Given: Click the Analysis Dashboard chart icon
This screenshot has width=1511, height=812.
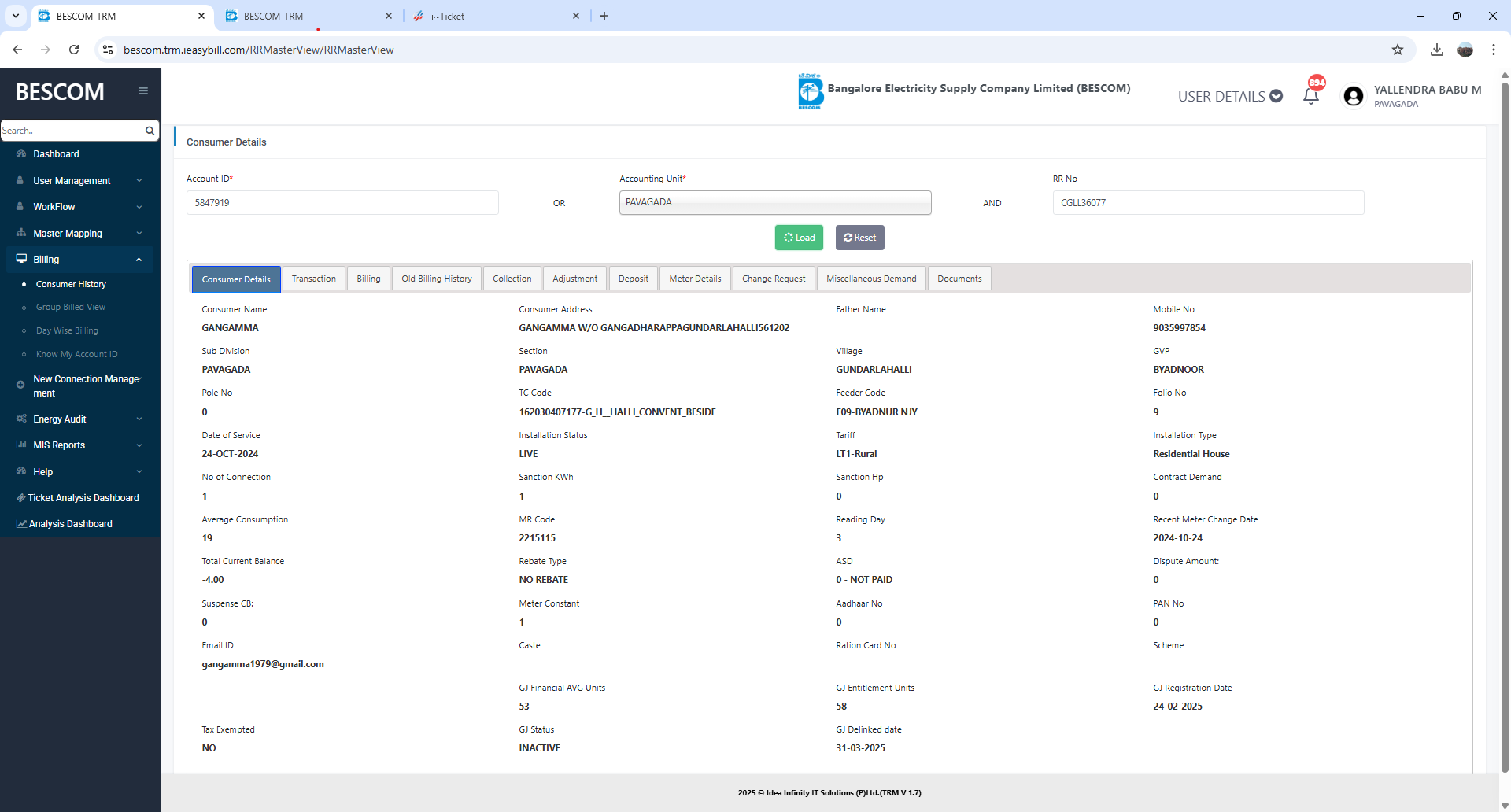Looking at the screenshot, I should click(x=21, y=524).
